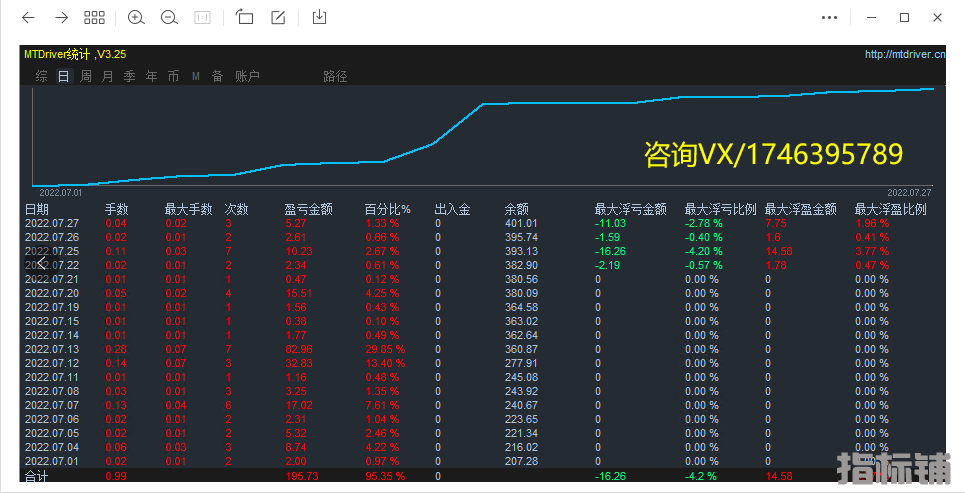Maximize the image viewer window
Screen dimensions: 965x493
tap(905, 18)
